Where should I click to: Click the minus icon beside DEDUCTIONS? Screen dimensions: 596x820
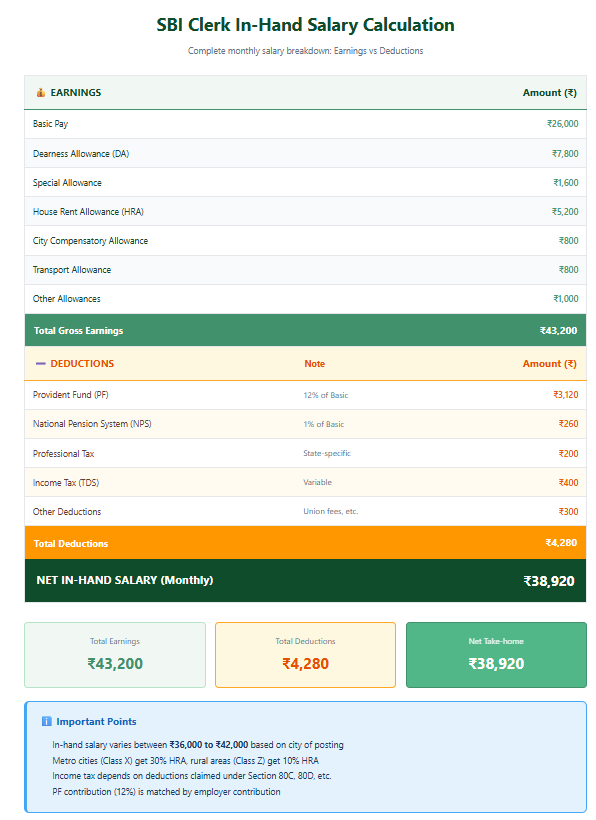click(40, 363)
